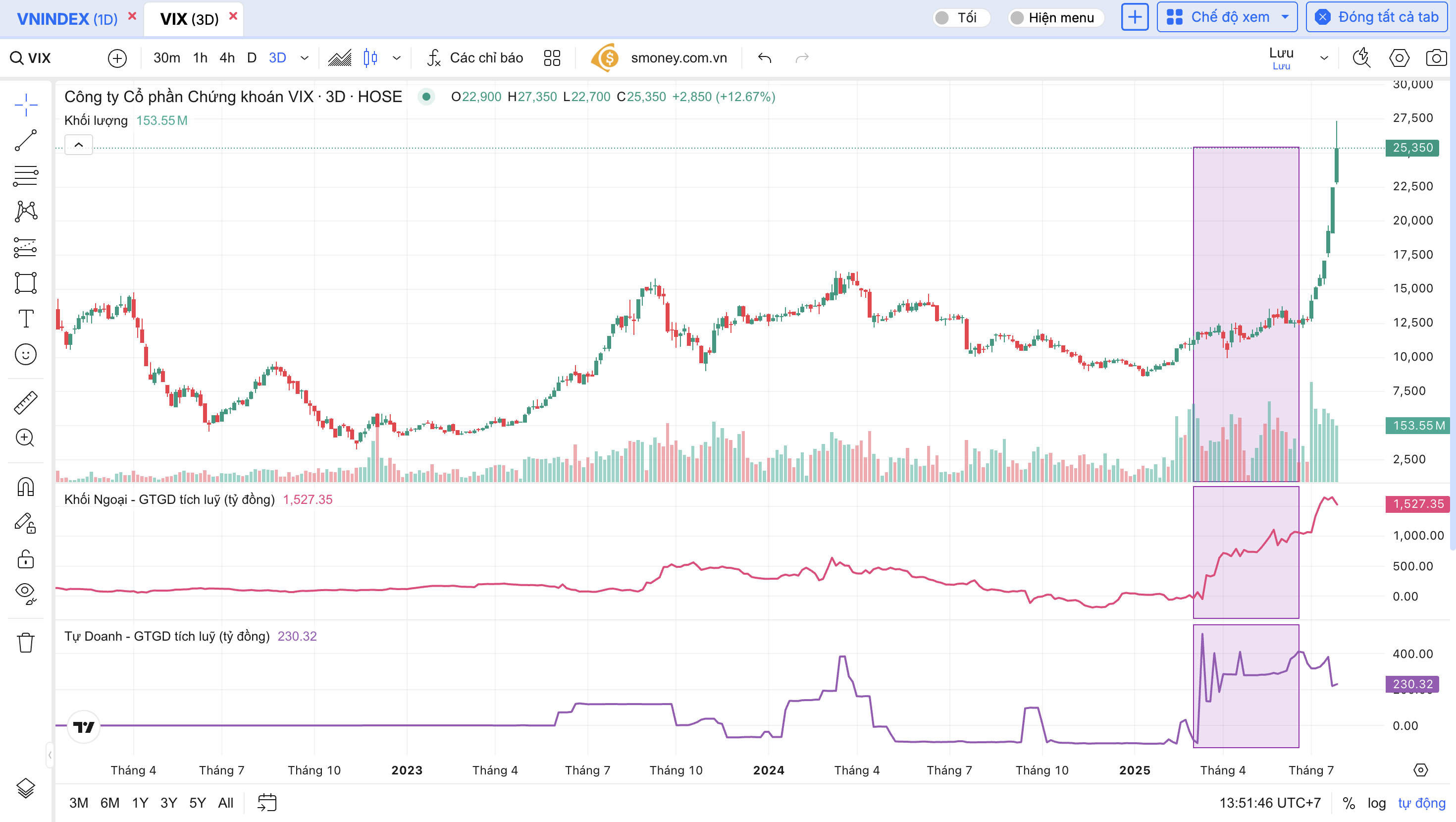1456x822 pixels.
Task: Open the timeframe interval dropdown arrow
Action: tap(305, 57)
